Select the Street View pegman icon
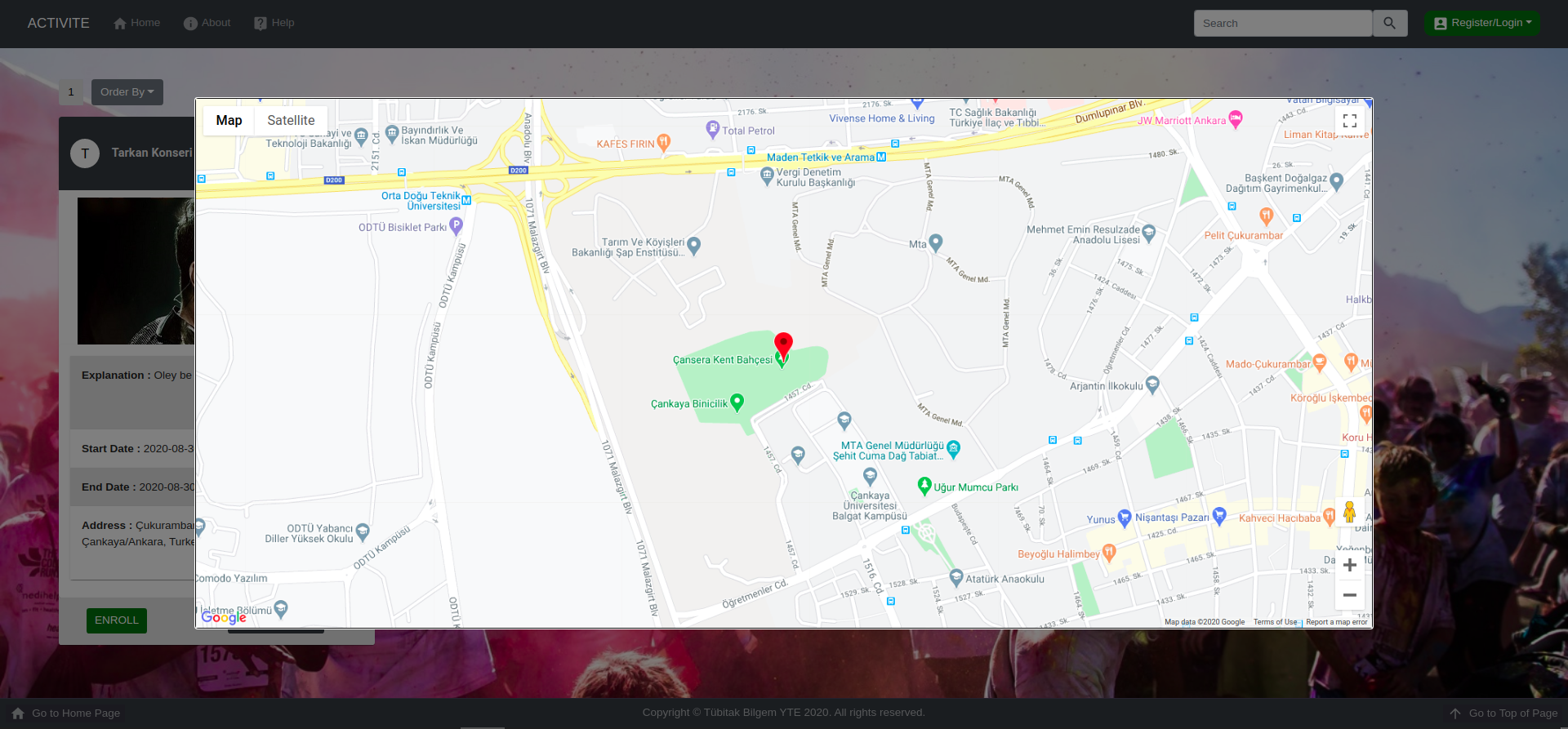Screen dimensions: 1568x729 pos(1349,512)
